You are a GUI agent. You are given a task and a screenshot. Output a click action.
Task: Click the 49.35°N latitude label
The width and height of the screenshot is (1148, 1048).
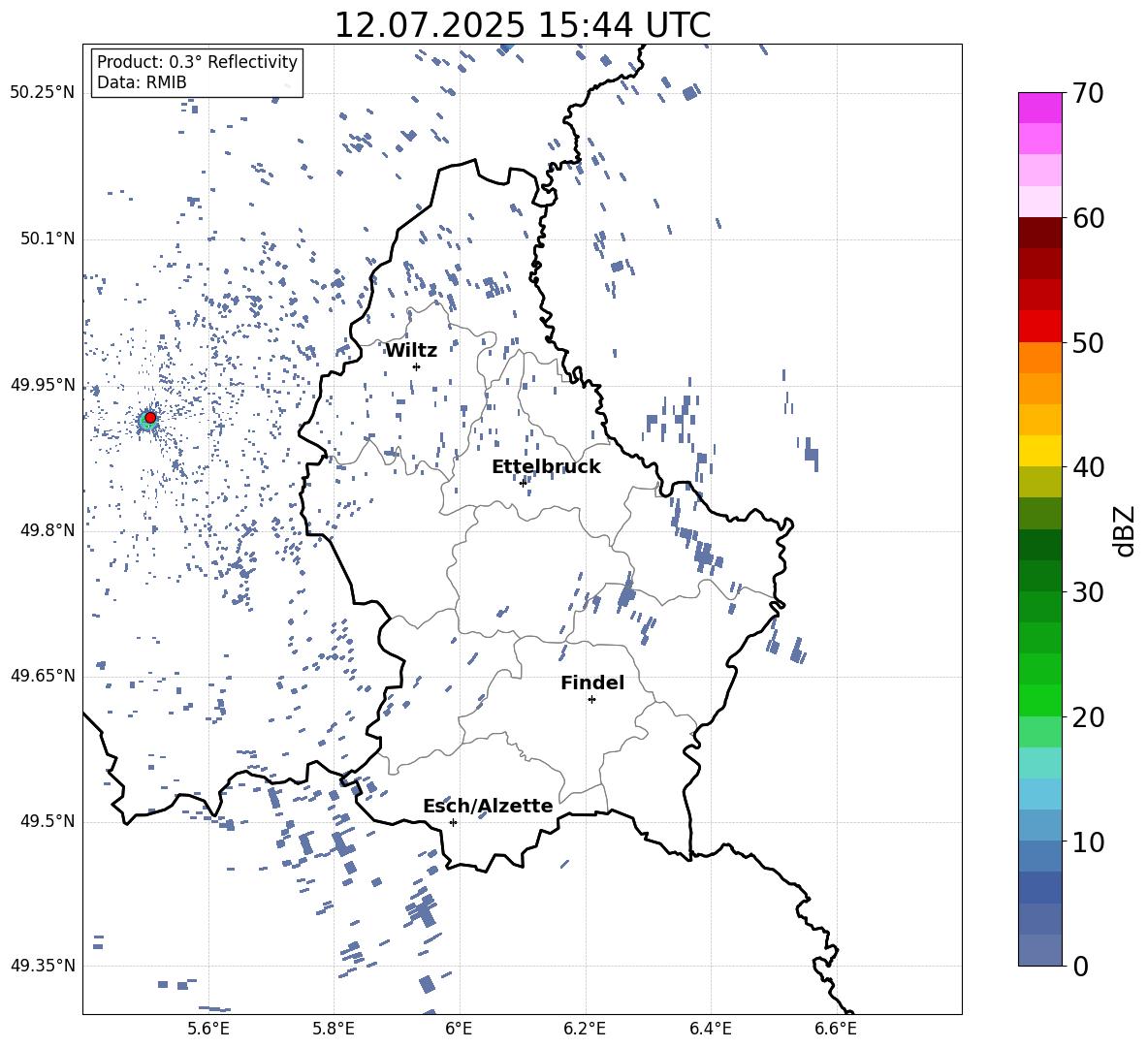43,966
